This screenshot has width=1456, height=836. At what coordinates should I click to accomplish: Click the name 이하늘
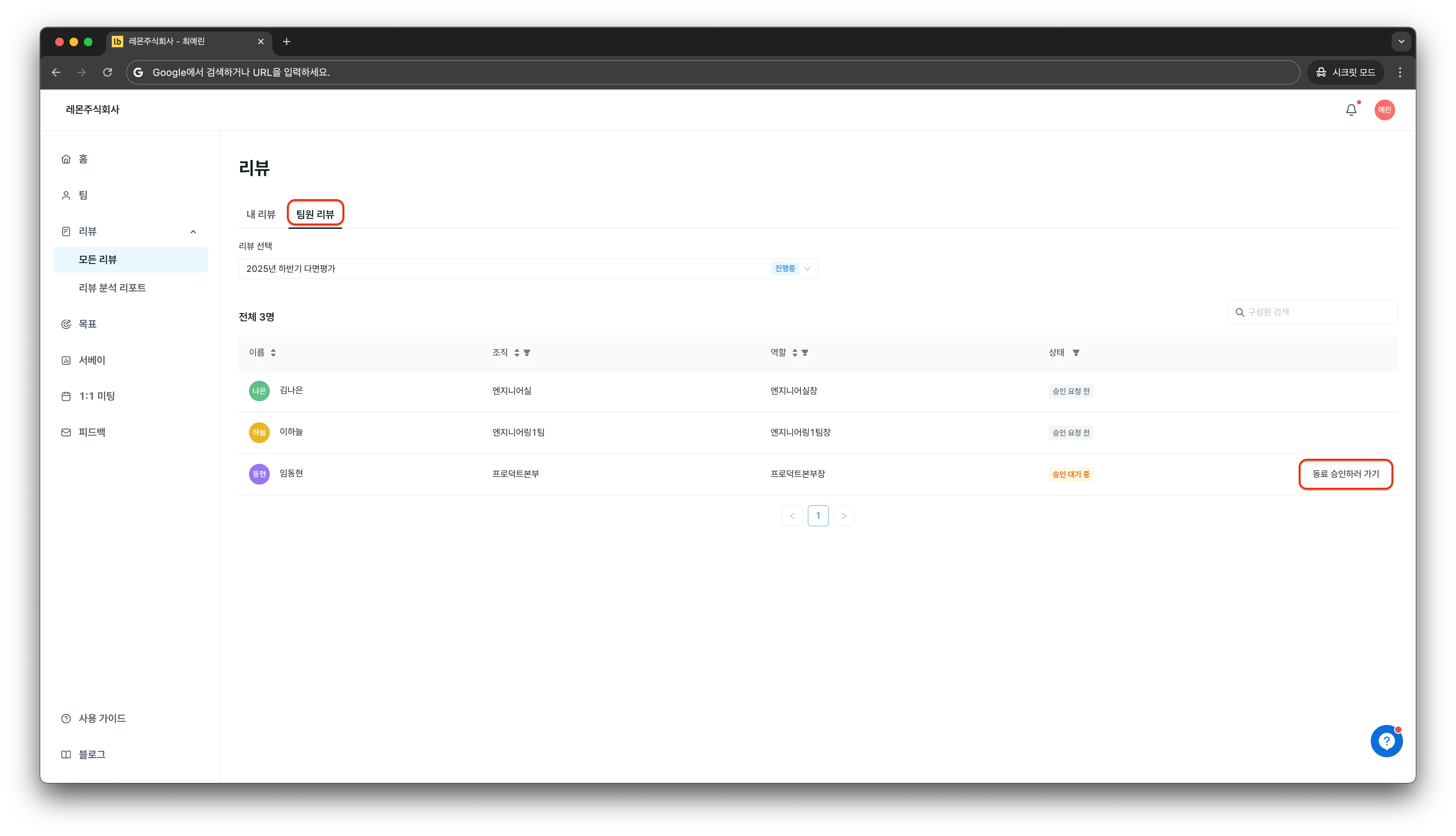pos(291,432)
